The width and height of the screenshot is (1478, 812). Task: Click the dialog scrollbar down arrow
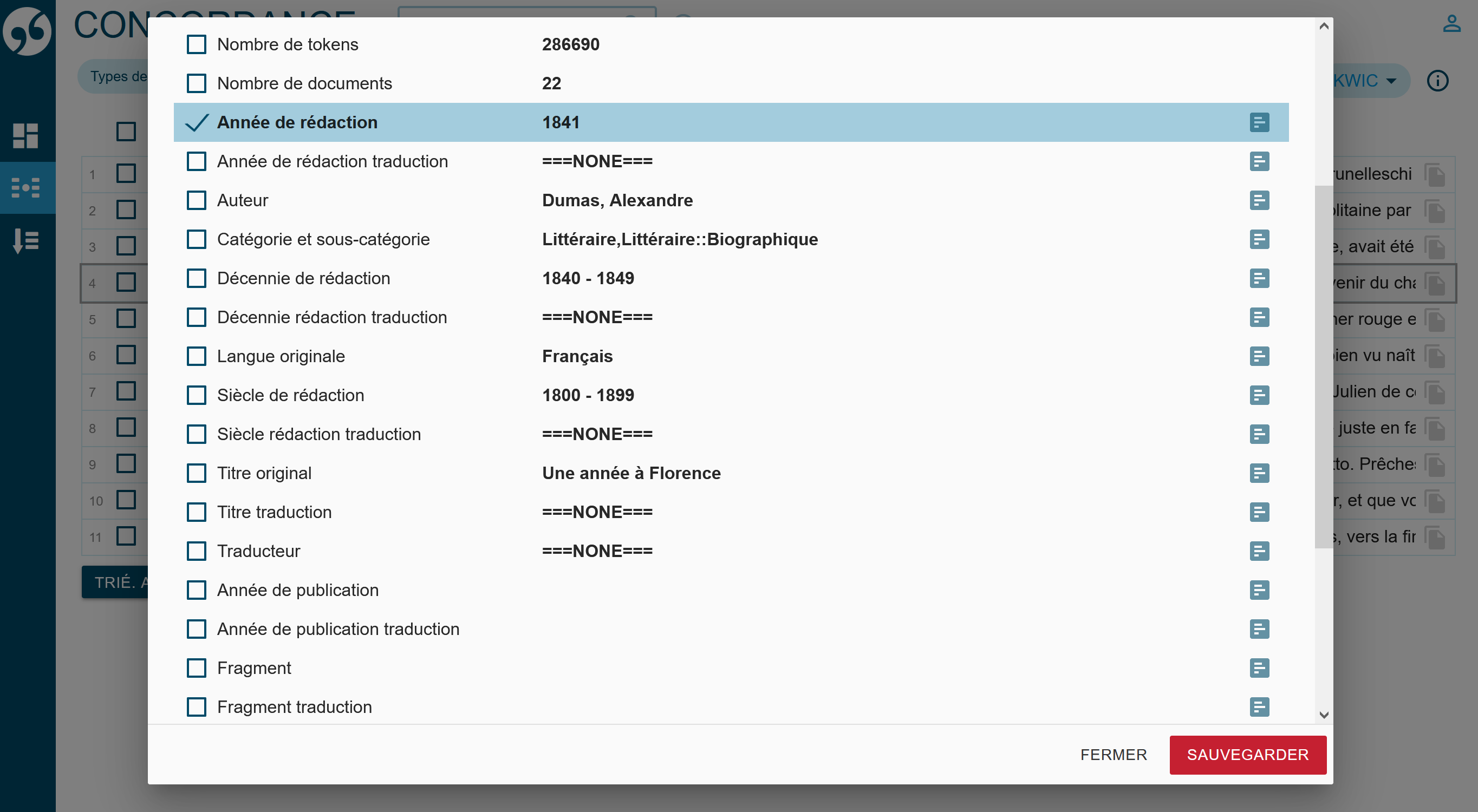[x=1324, y=715]
